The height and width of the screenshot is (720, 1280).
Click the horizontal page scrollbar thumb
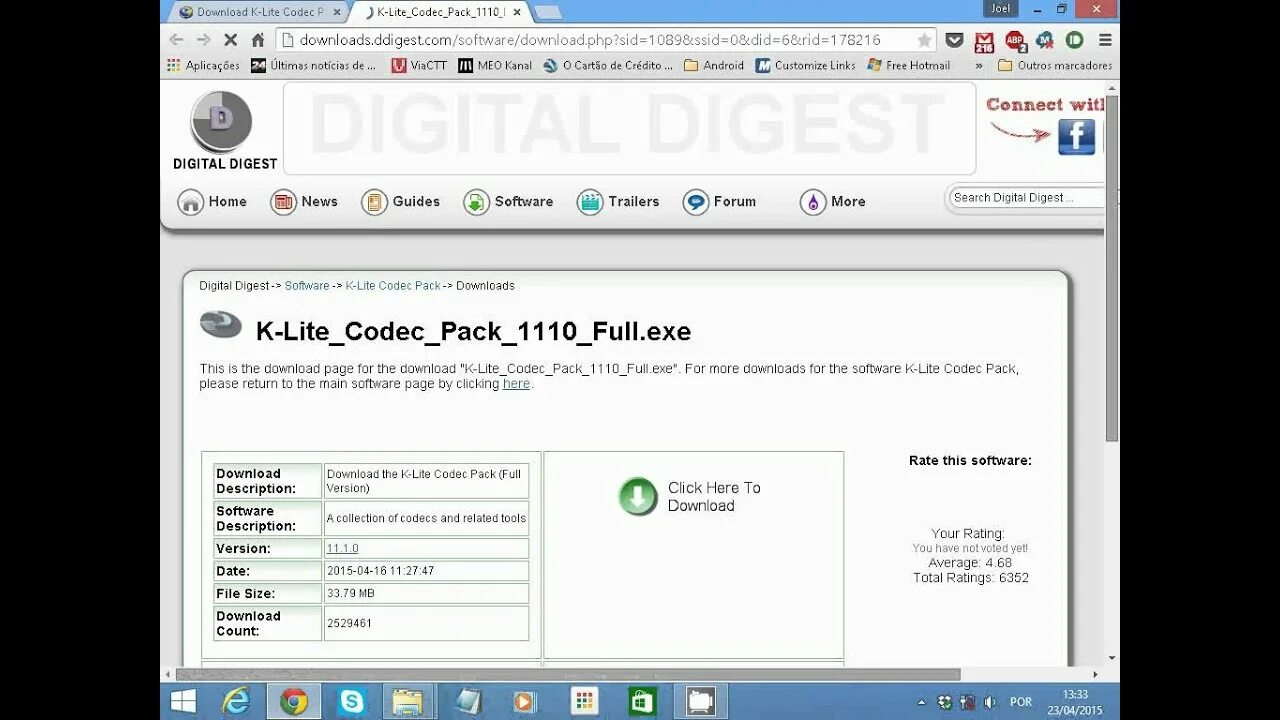pyautogui.click(x=568, y=675)
